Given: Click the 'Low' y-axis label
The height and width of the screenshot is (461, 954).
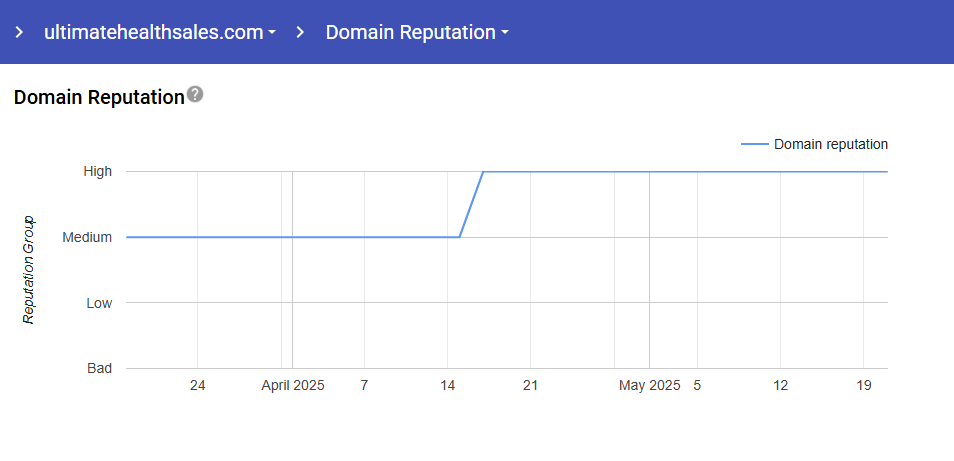Looking at the screenshot, I should (98, 303).
